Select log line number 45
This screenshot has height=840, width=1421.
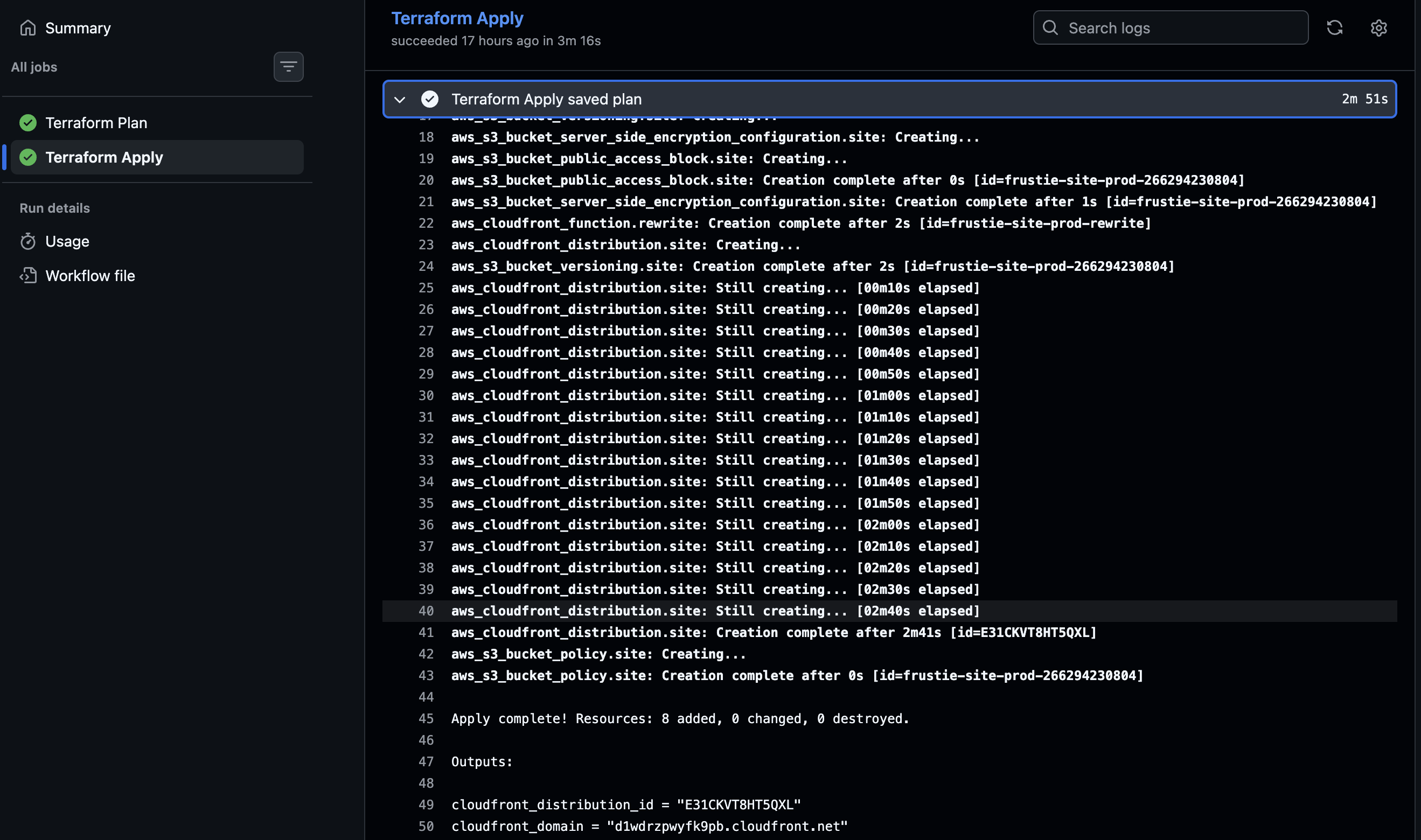[426, 718]
